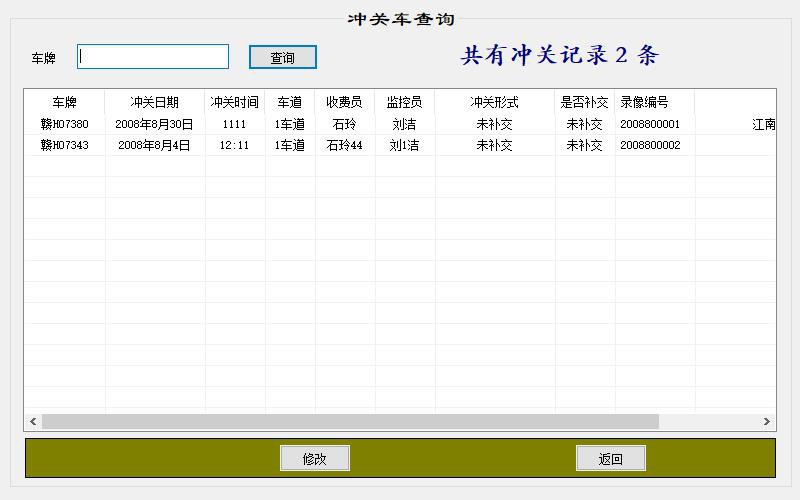Click the 录像编号 column header

pyautogui.click(x=645, y=102)
